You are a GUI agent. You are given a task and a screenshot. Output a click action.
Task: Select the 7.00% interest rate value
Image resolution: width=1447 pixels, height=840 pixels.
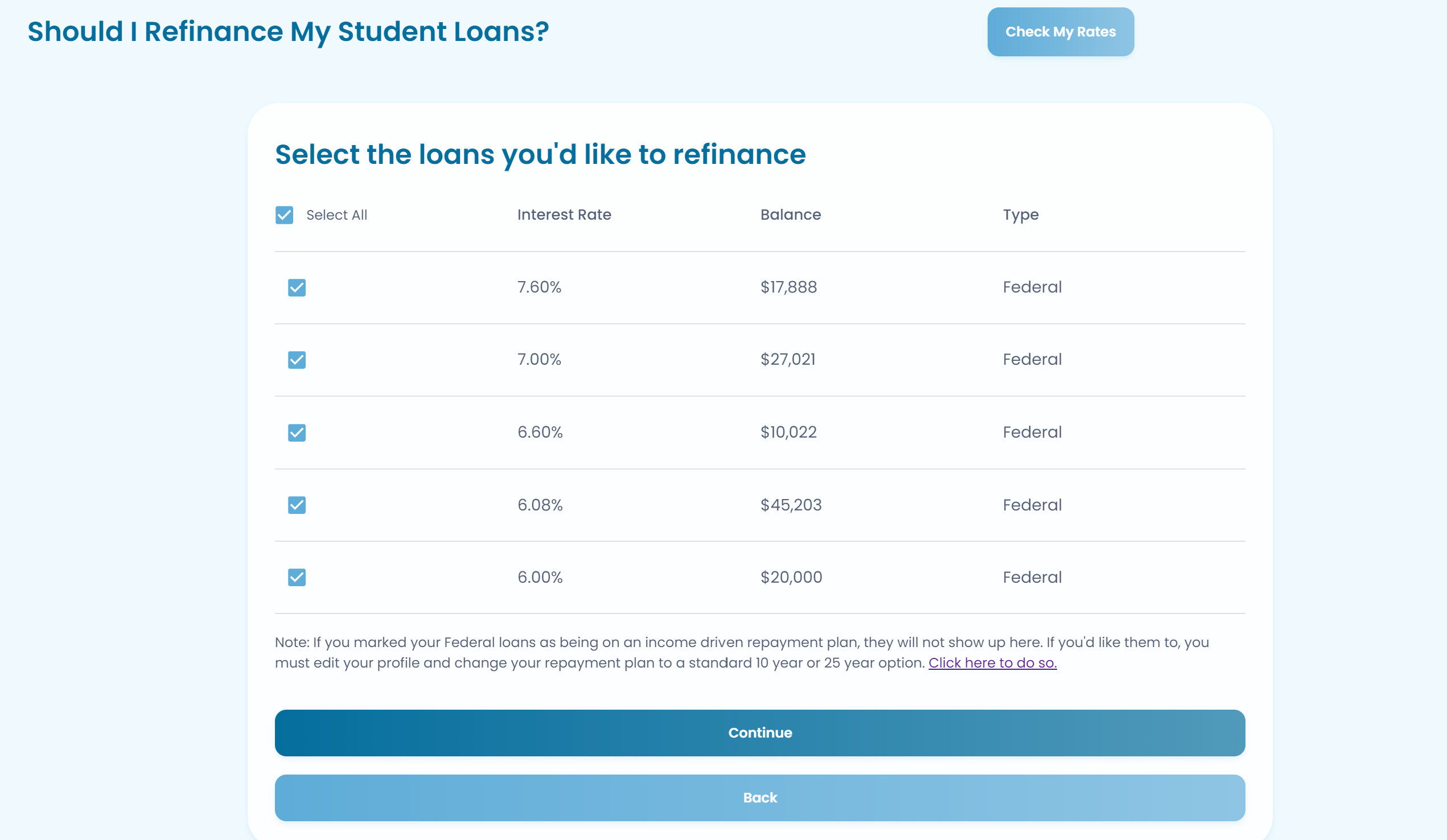539,360
